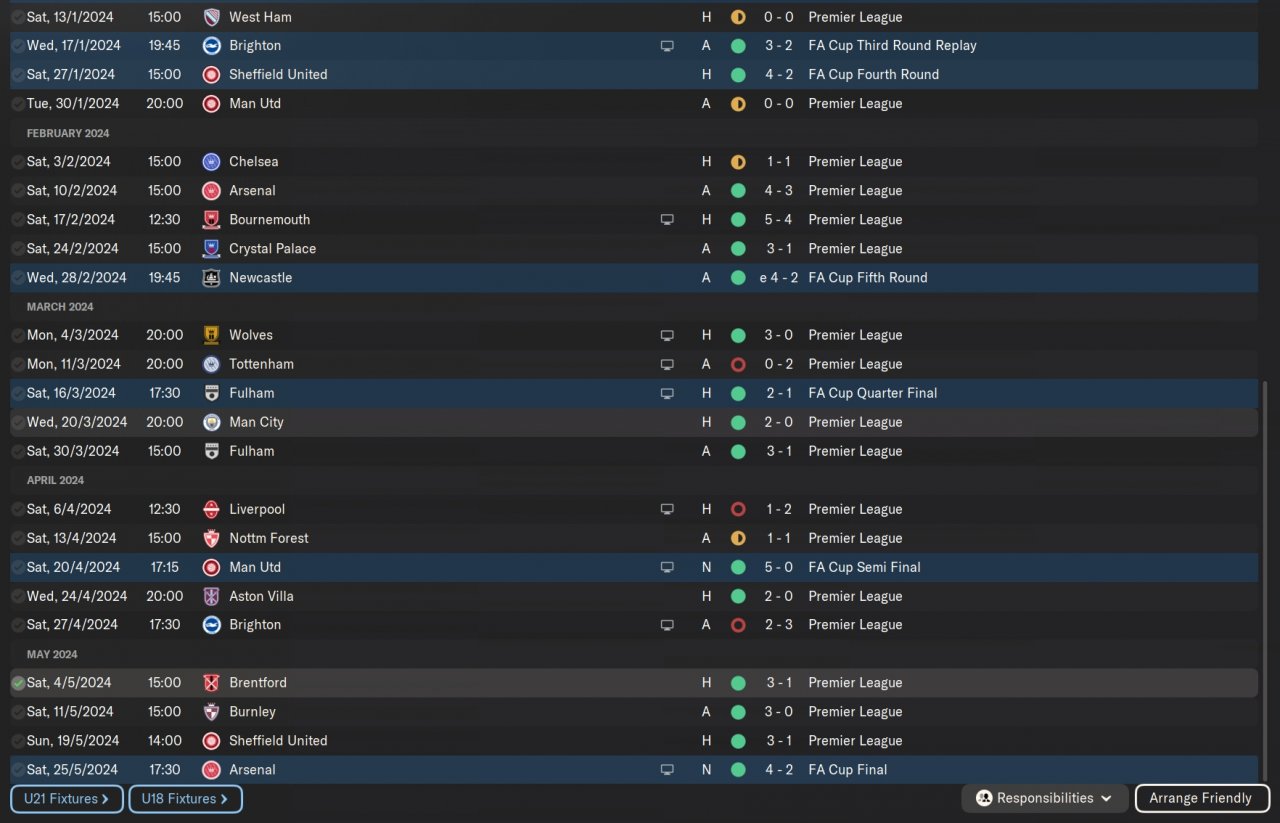This screenshot has width=1280, height=823.
Task: Toggle the check circle for Wolves 4/3/2024 match
Action: (18, 335)
